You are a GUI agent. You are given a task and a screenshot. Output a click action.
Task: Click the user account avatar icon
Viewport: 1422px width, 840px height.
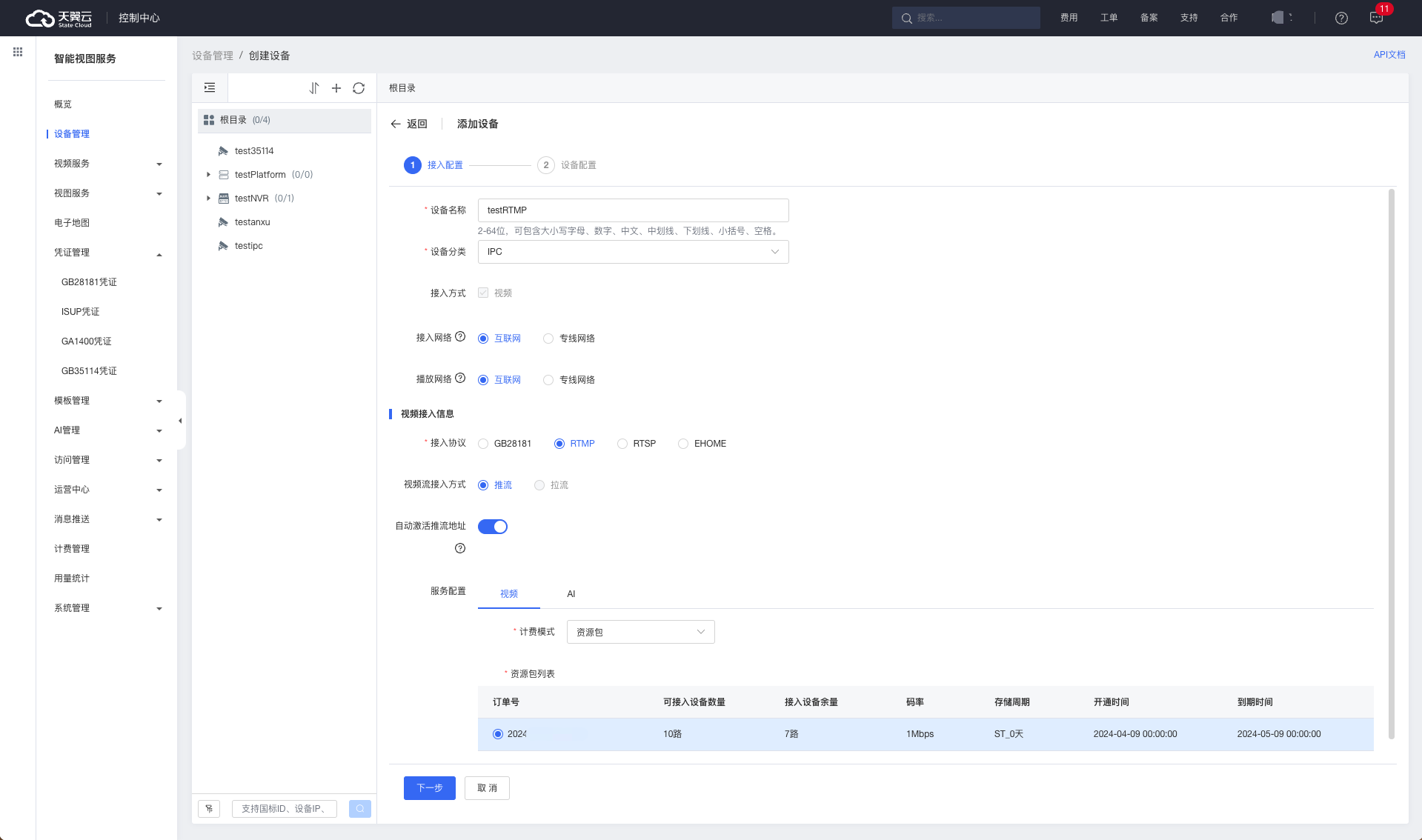point(1278,17)
